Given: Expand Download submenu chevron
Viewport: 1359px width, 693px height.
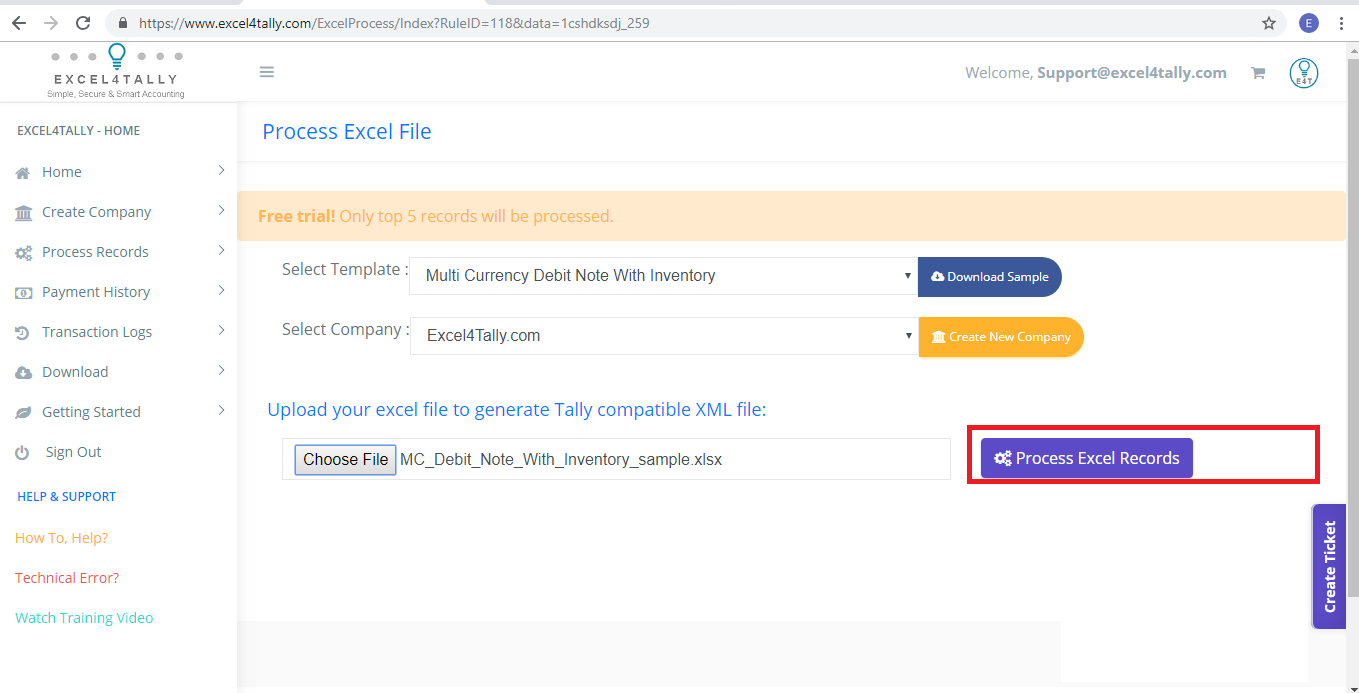Looking at the screenshot, I should 221,371.
